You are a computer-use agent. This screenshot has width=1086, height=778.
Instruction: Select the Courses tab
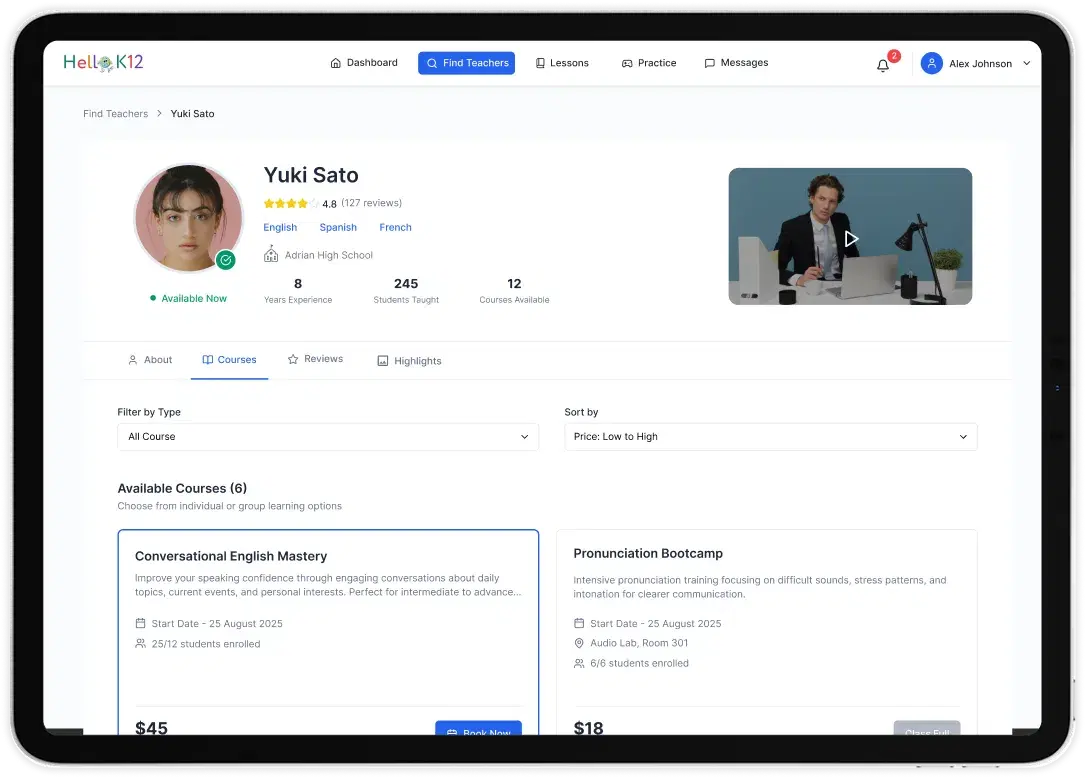(x=229, y=360)
